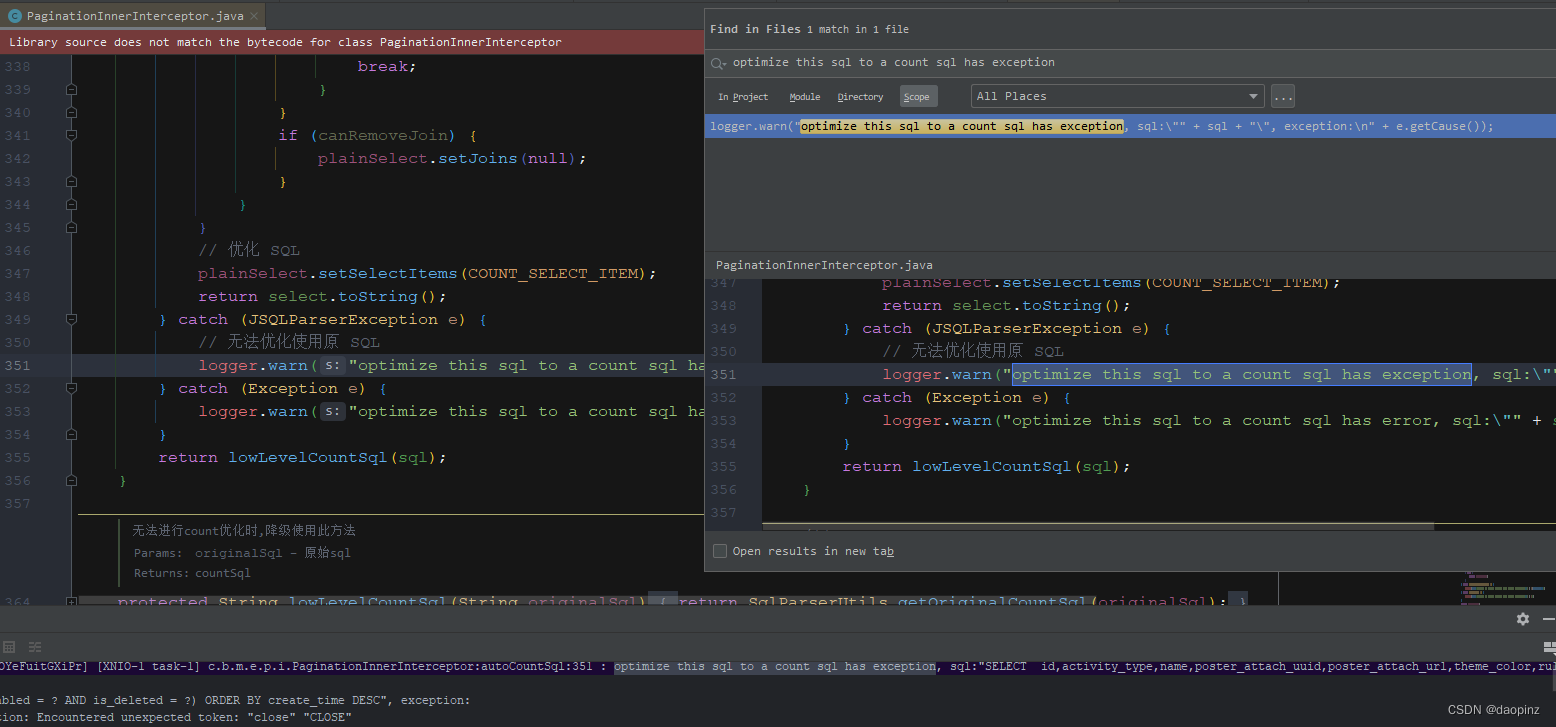Expand the folded lowLevelCountSql method at line 364
The height and width of the screenshot is (727, 1556).
(x=71, y=602)
